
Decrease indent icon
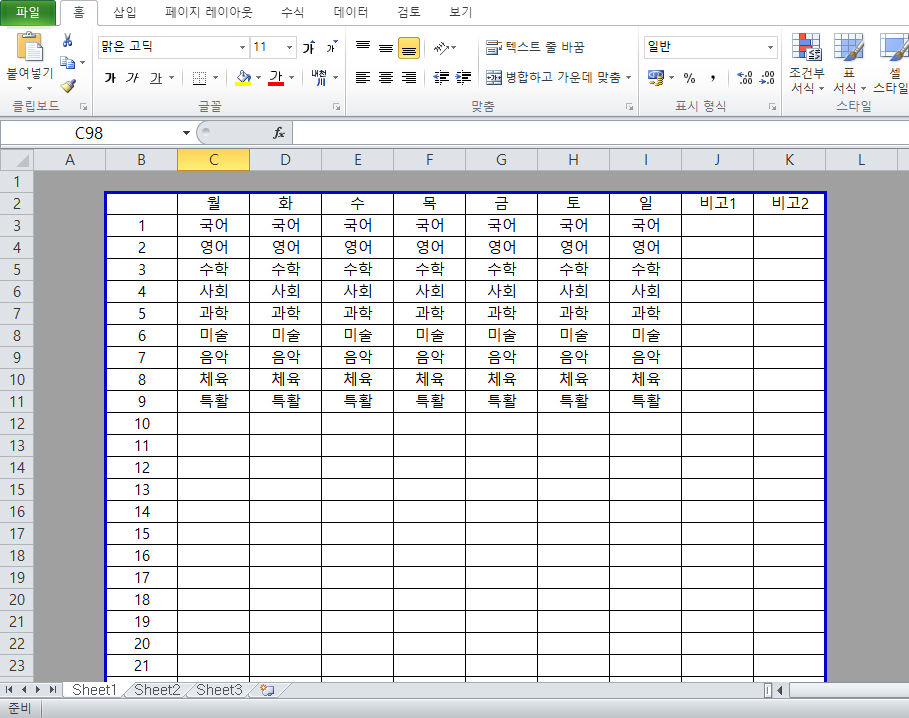441,78
